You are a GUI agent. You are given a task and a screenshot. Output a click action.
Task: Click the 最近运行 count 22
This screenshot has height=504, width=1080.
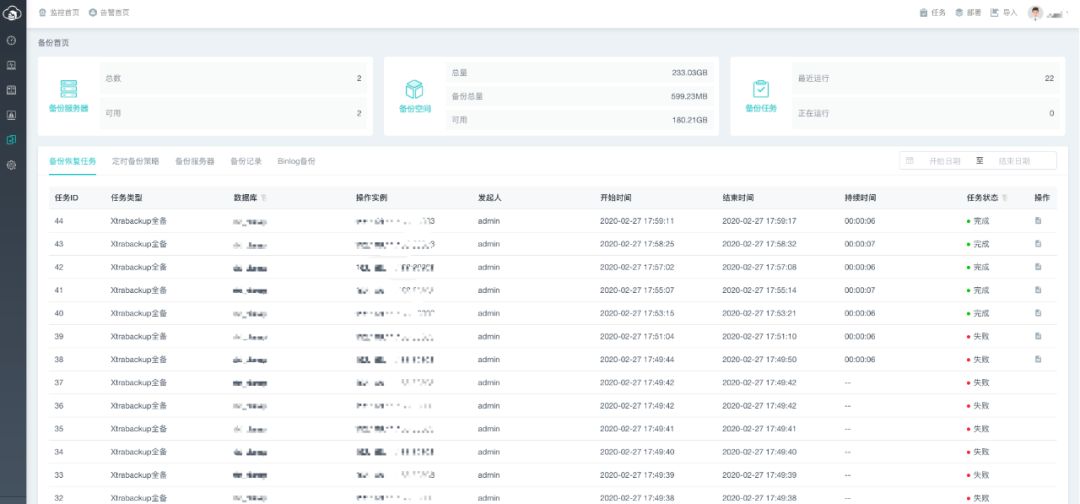[1049, 78]
